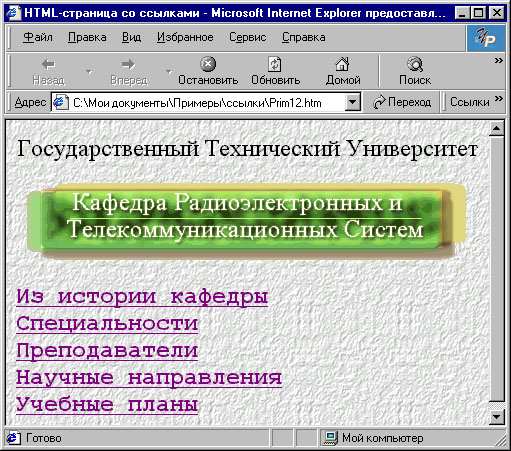Refresh the page with Обновить icon
Image resolution: width=511 pixels, height=451 pixels.
(275, 64)
